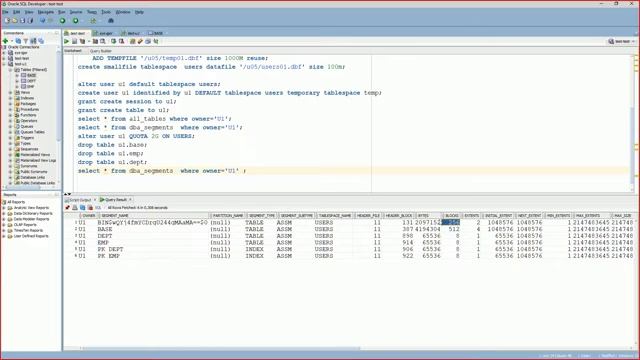Screen dimensions: 640x360
Task: Select the BASE table in Connections tree
Action: click(31, 76)
